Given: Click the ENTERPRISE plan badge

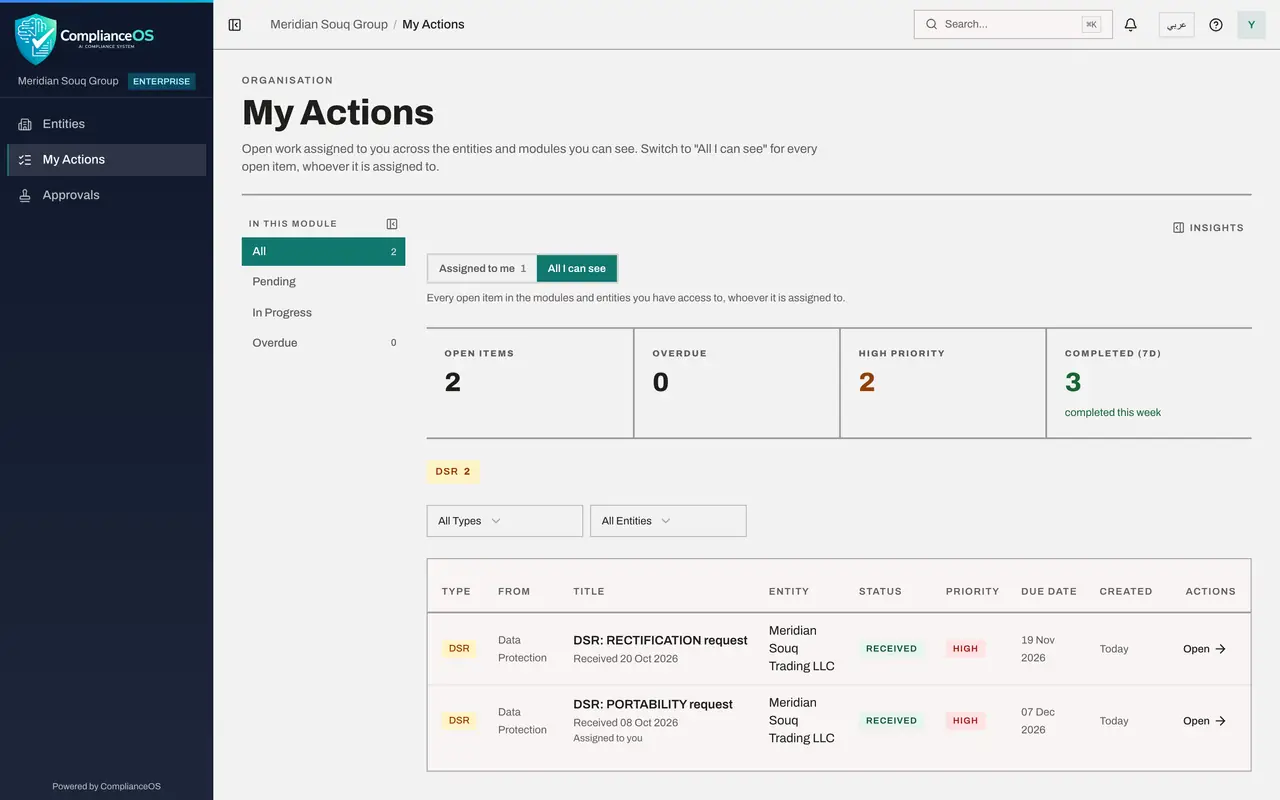Looking at the screenshot, I should click(x=162, y=81).
